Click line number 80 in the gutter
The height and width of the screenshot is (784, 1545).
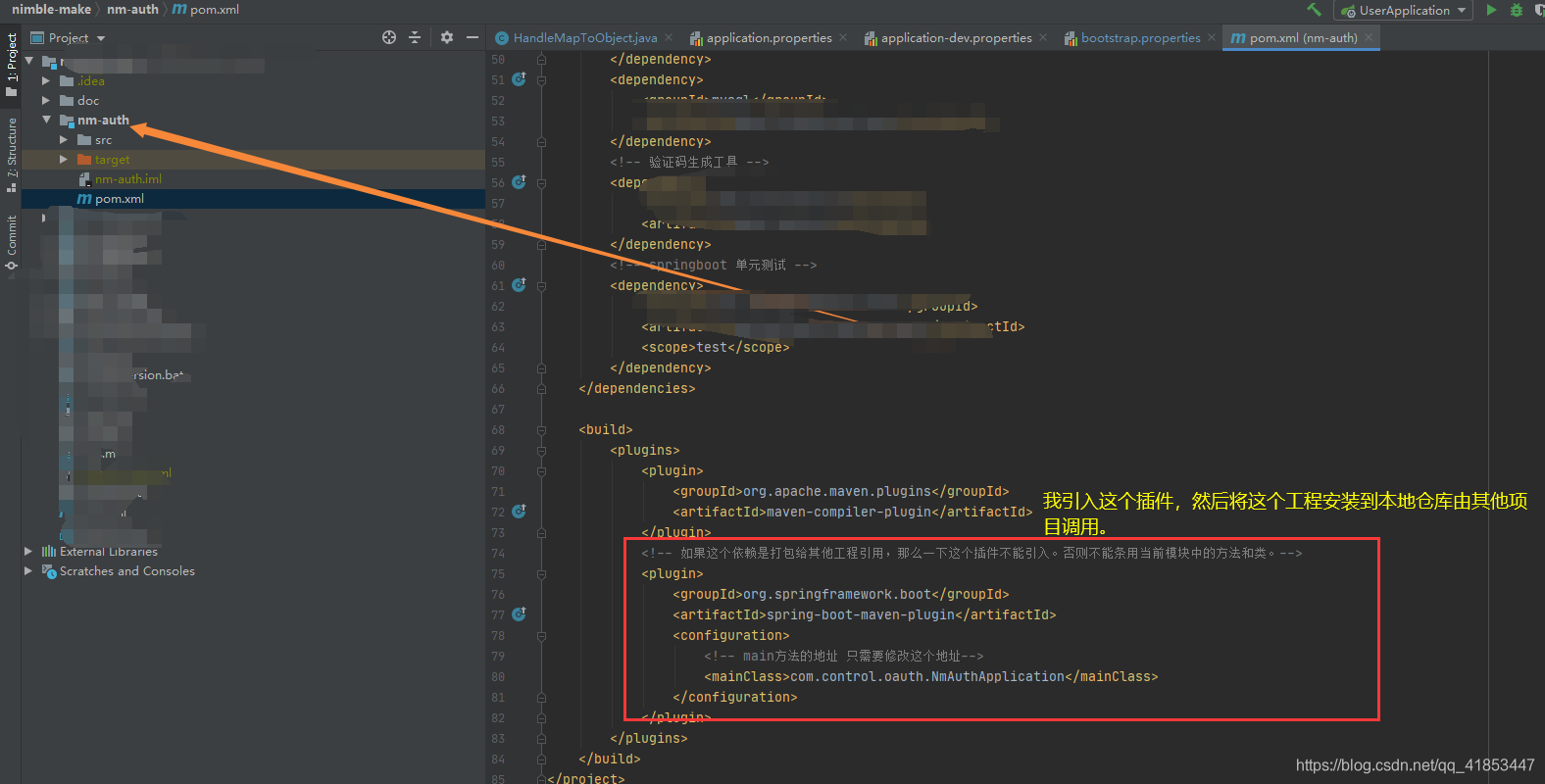(x=498, y=677)
